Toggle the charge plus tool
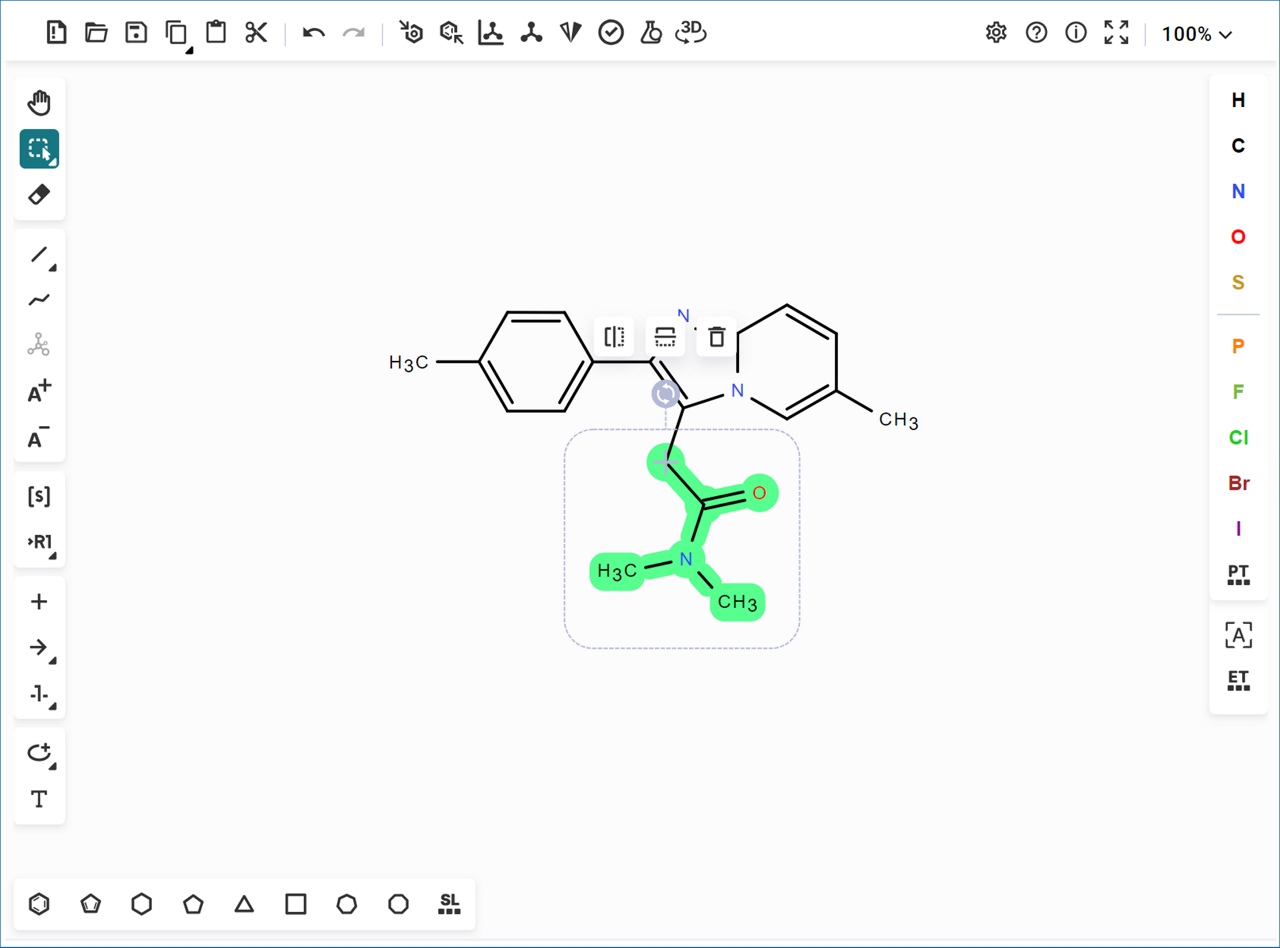 tap(39, 392)
